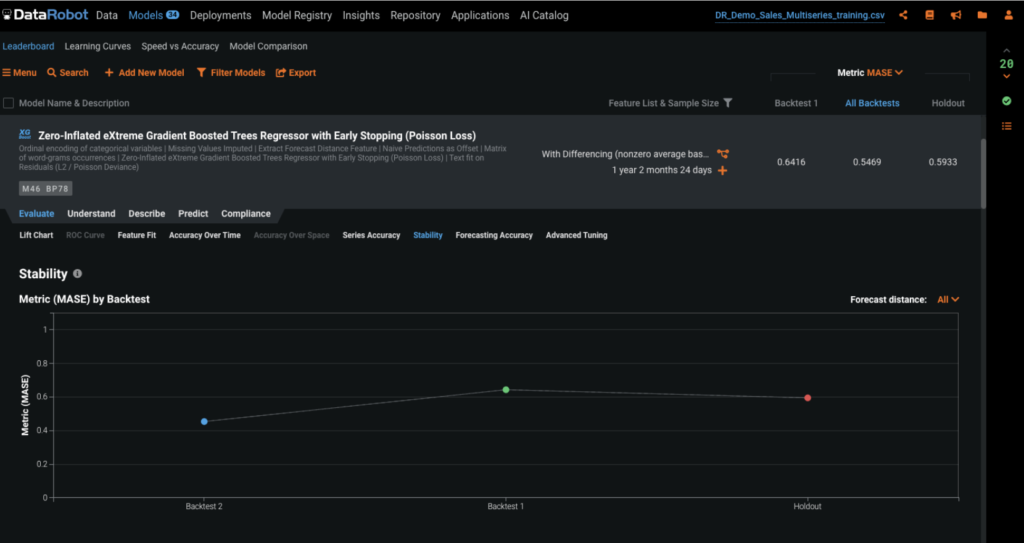The image size is (1024, 543).
Task: Select the Predict tab
Action: point(193,214)
